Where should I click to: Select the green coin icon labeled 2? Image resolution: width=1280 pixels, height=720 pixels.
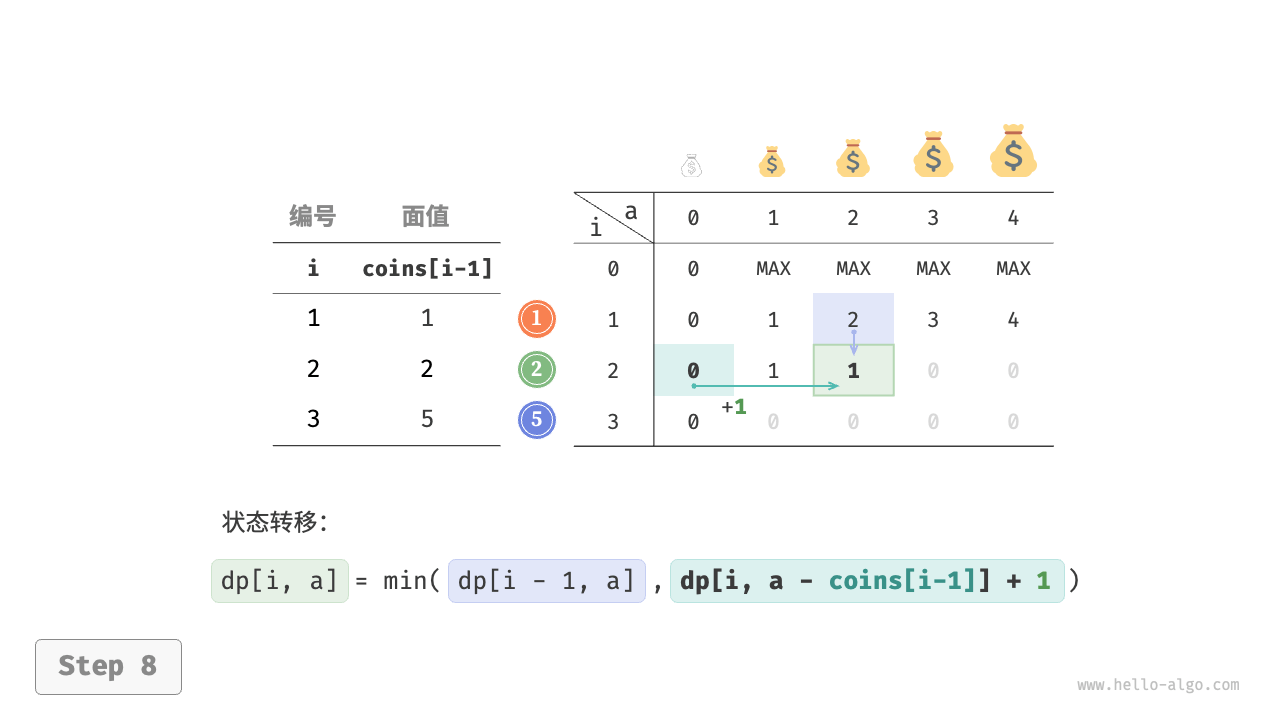click(x=537, y=370)
